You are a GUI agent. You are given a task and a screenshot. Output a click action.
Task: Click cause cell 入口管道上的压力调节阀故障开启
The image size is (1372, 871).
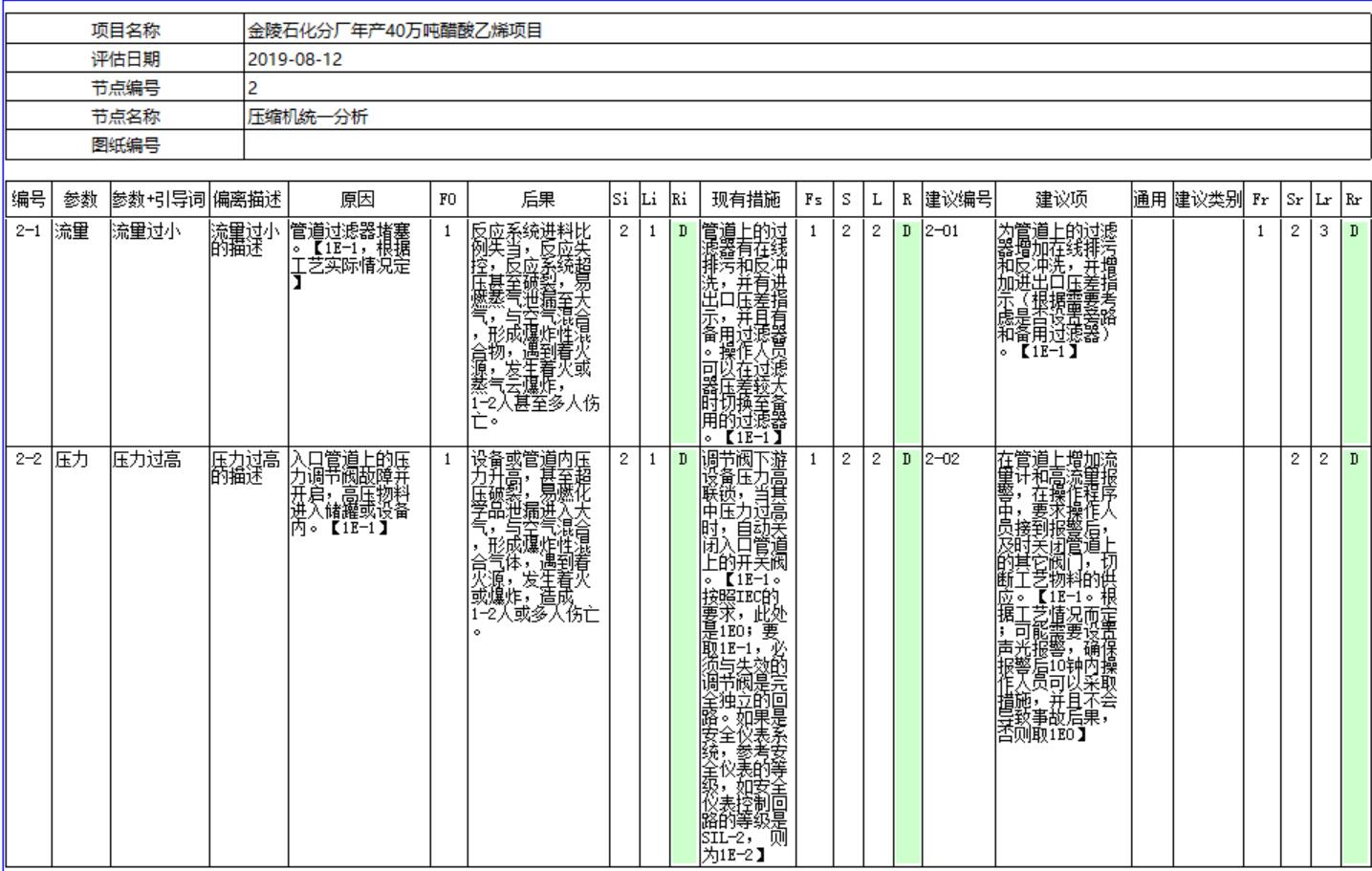[359, 656]
